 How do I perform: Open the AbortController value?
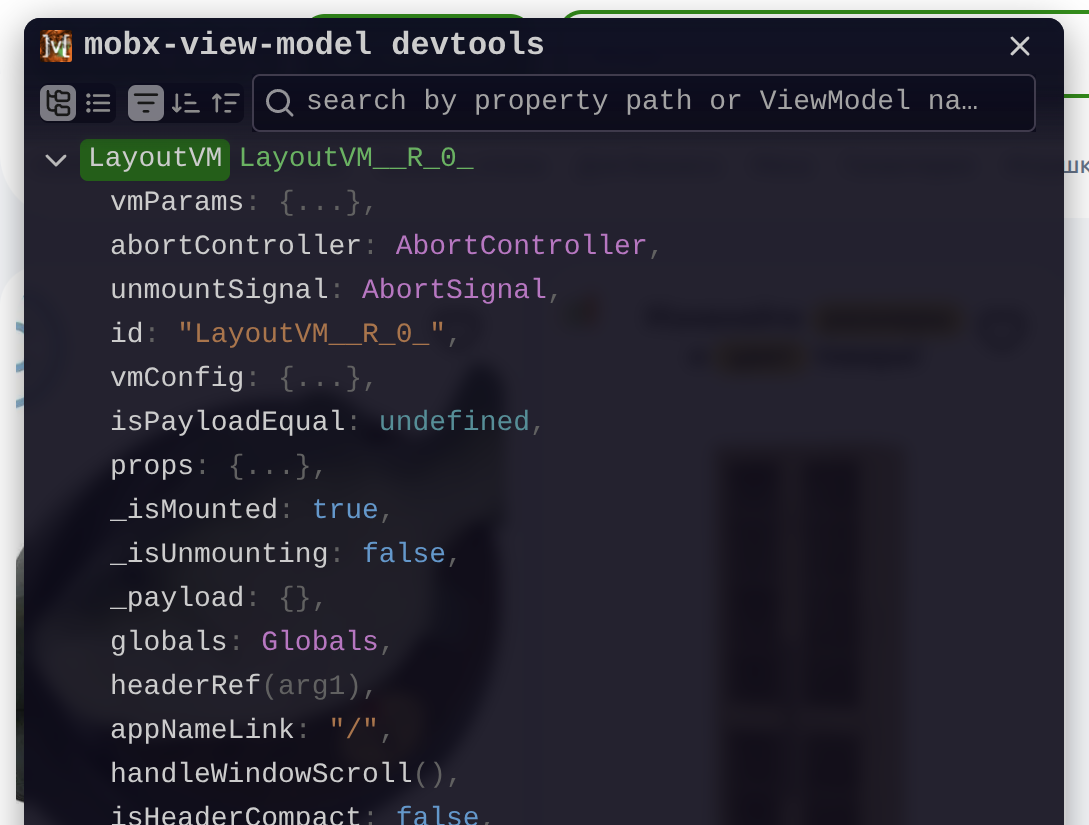(521, 246)
